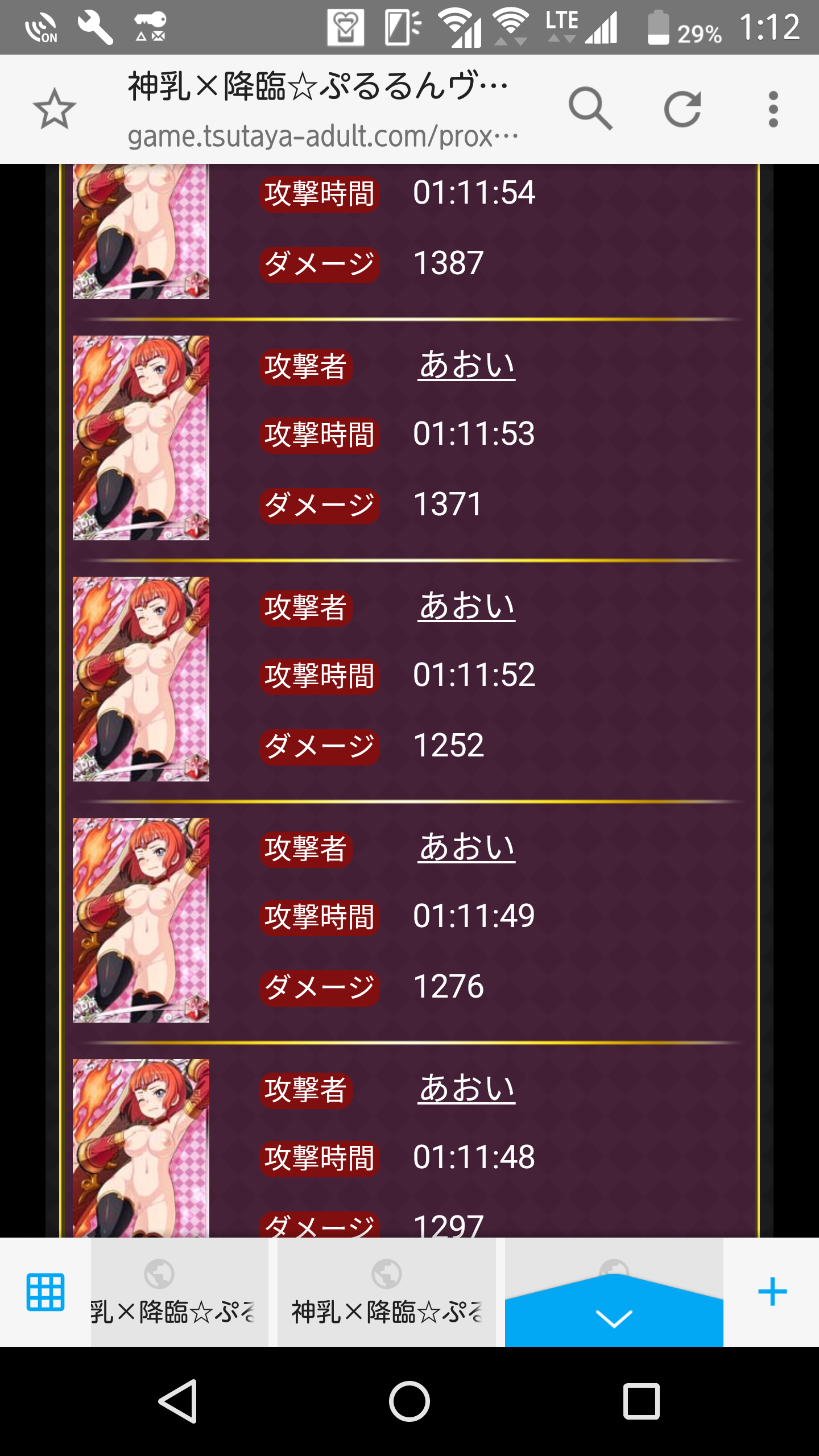The height and width of the screenshot is (1456, 819).
Task: Open attacker あおい link for 01:11:52 attack
Action: (x=466, y=606)
